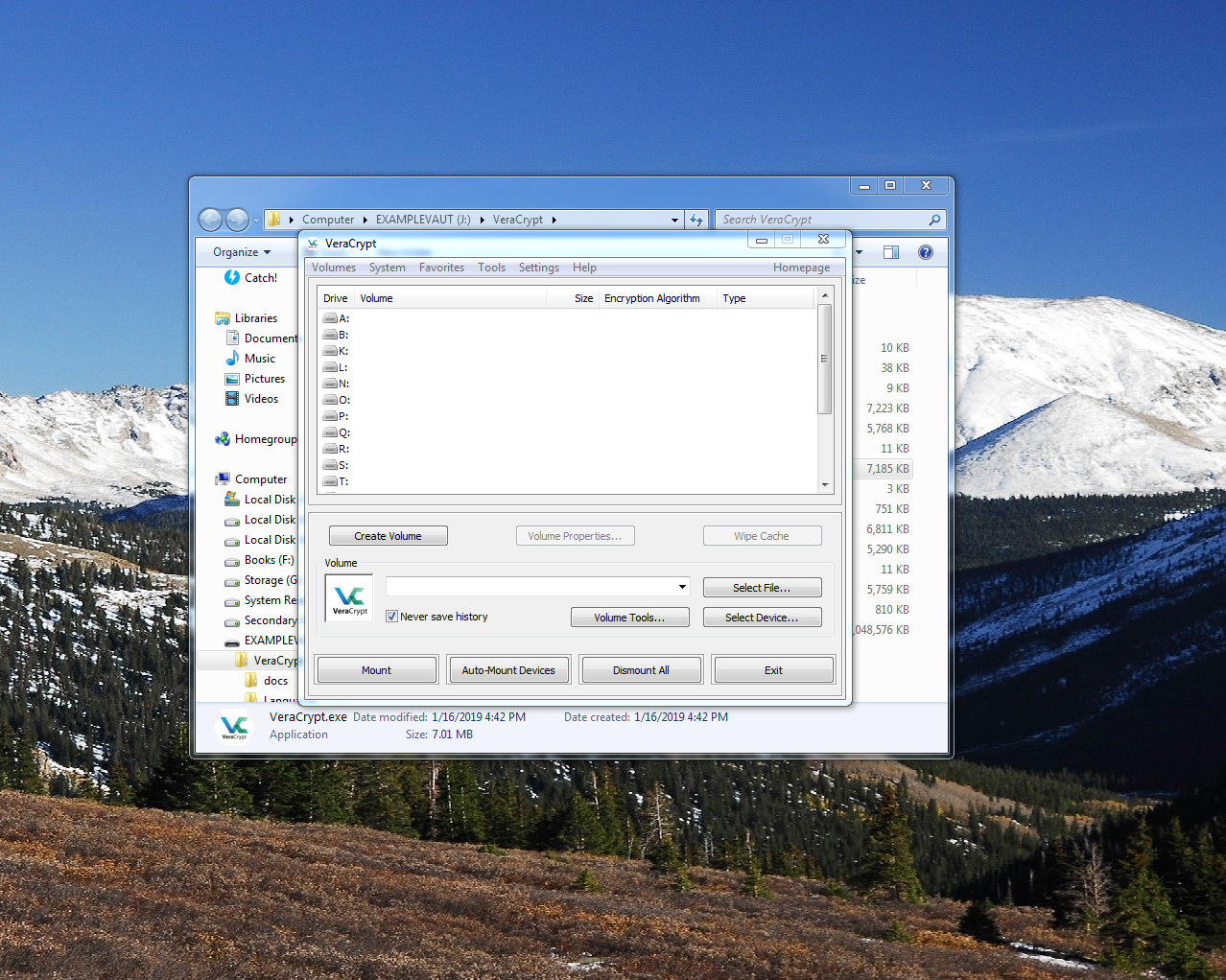
Task: Select Books (F:) drive in navigation pane
Action: [259, 560]
